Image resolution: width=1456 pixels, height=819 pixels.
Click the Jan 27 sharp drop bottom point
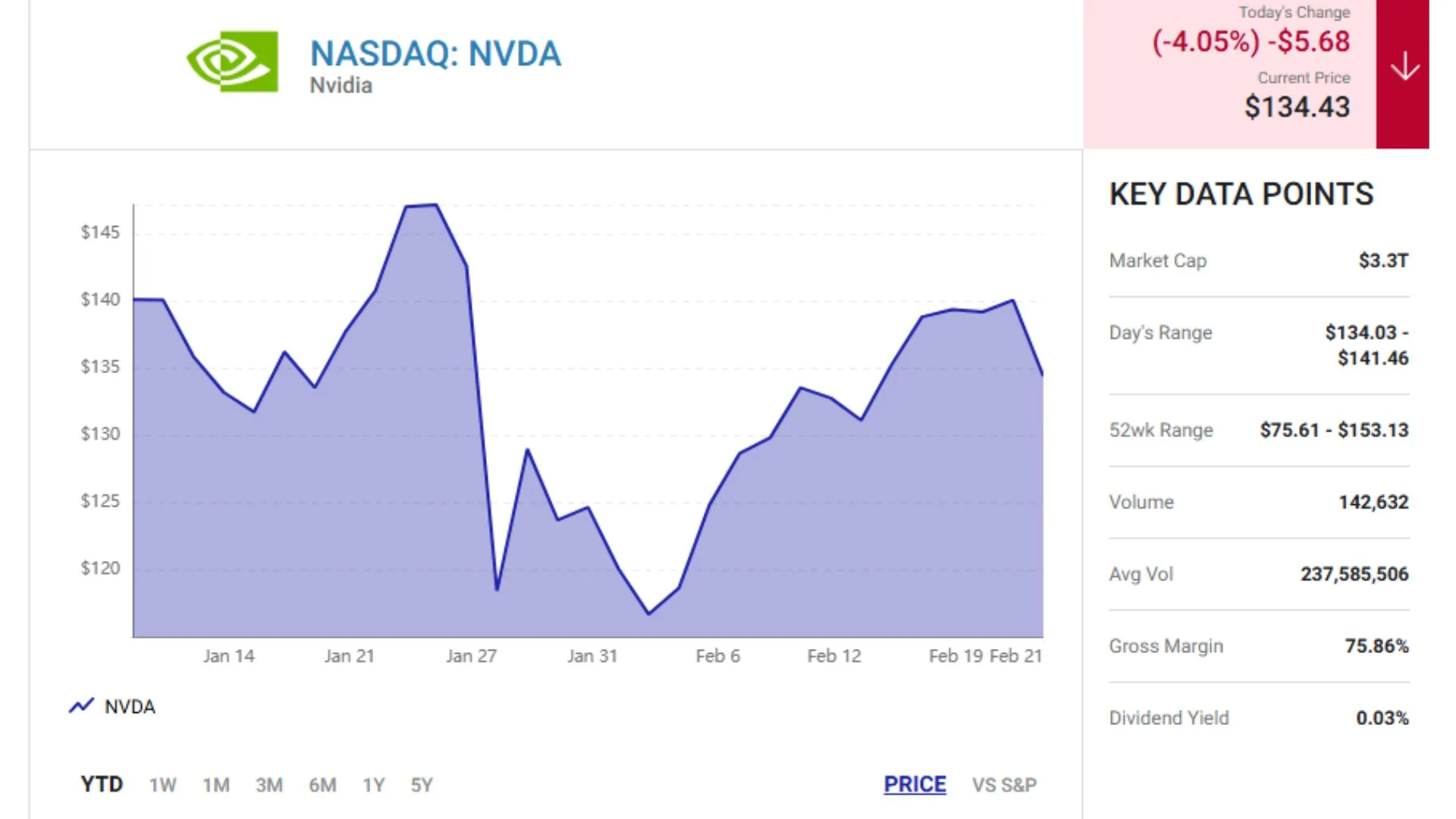point(497,589)
